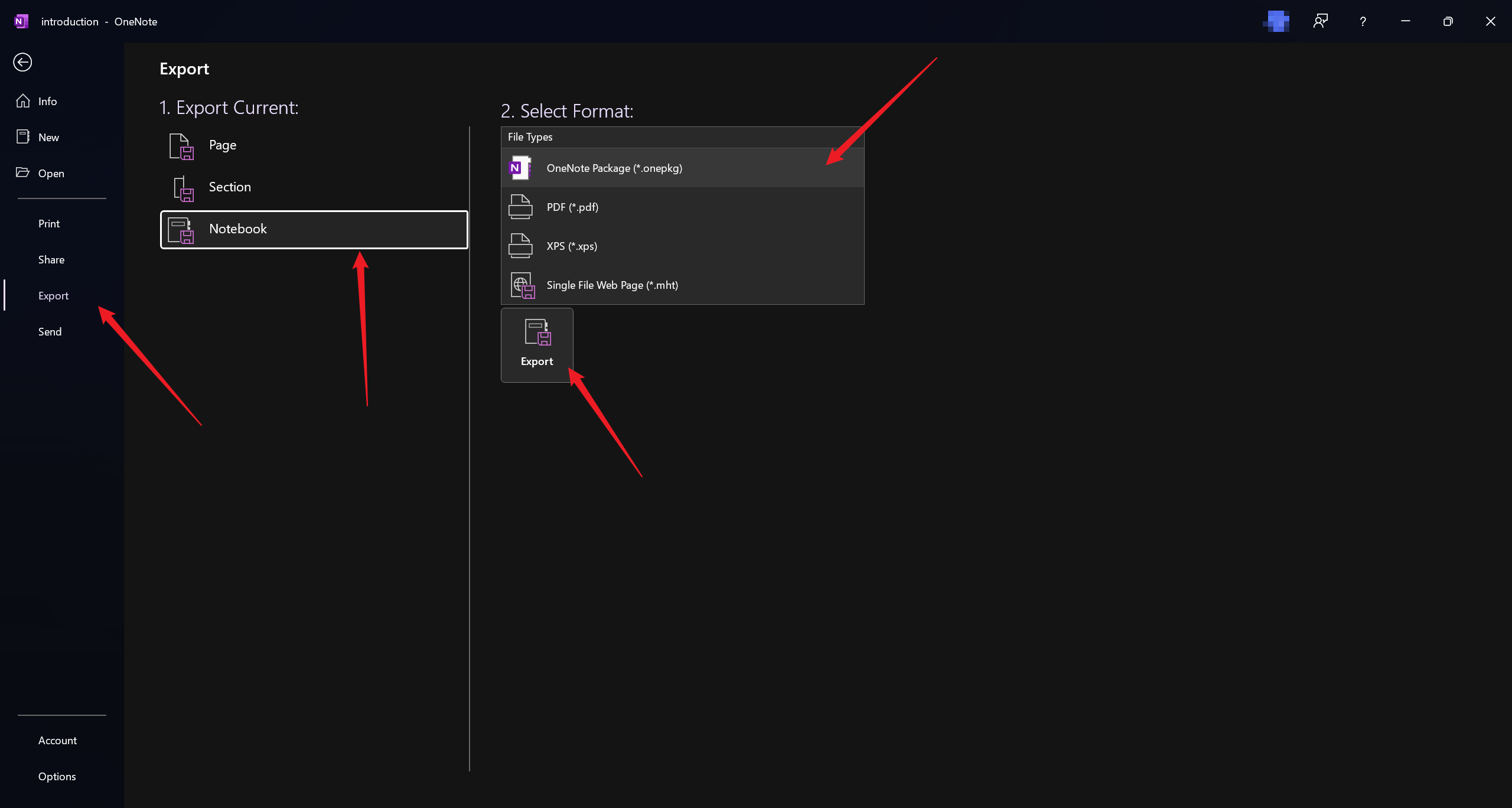Select Share in the sidebar

[x=61, y=259]
